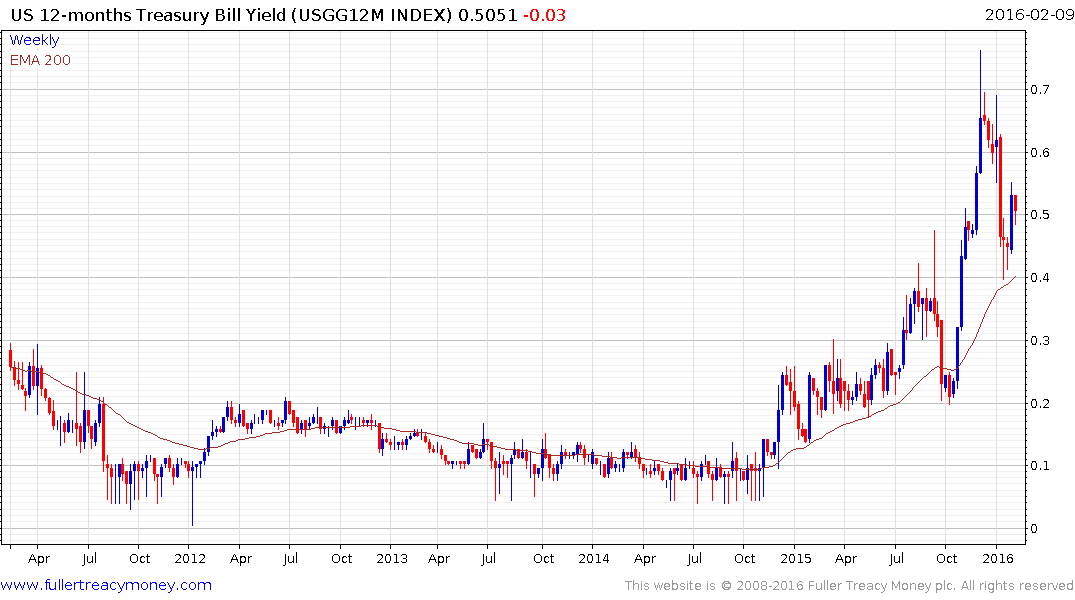
Task: Click the long blue wick touching zero near 2012
Action: 193,494
